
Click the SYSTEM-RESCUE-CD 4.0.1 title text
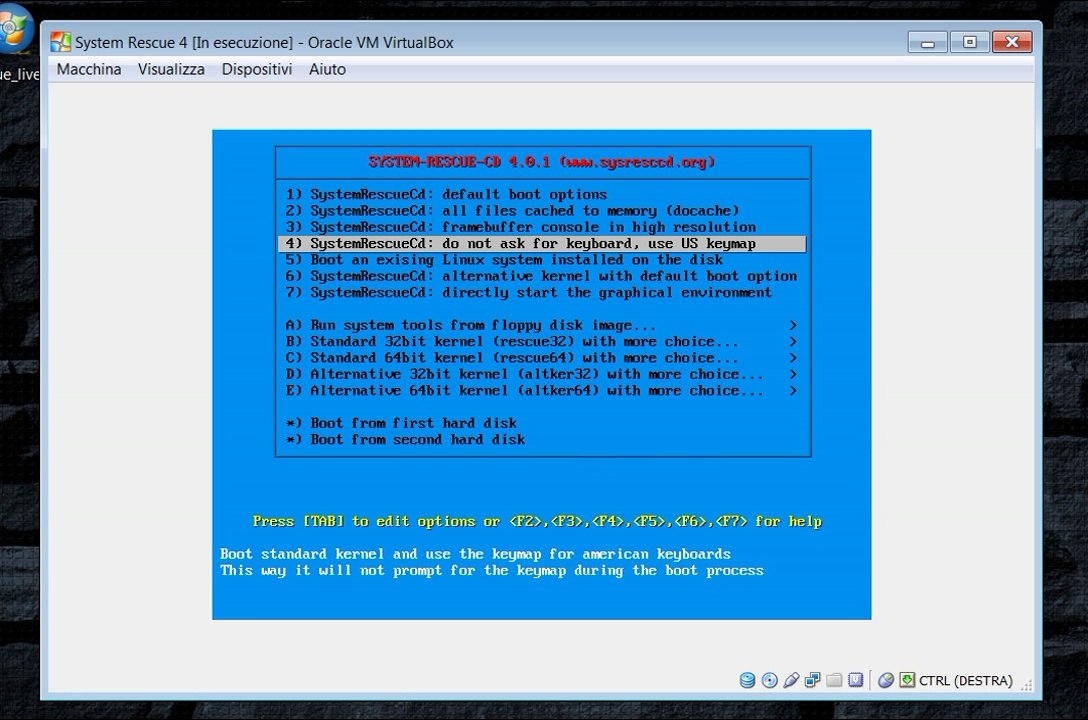(x=542, y=162)
